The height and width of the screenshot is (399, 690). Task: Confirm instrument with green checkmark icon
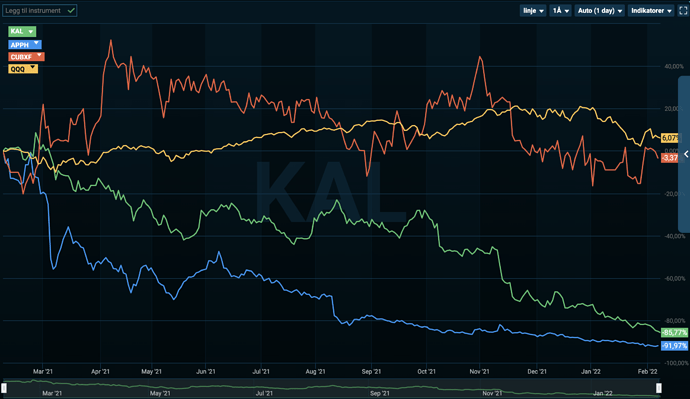(x=71, y=11)
